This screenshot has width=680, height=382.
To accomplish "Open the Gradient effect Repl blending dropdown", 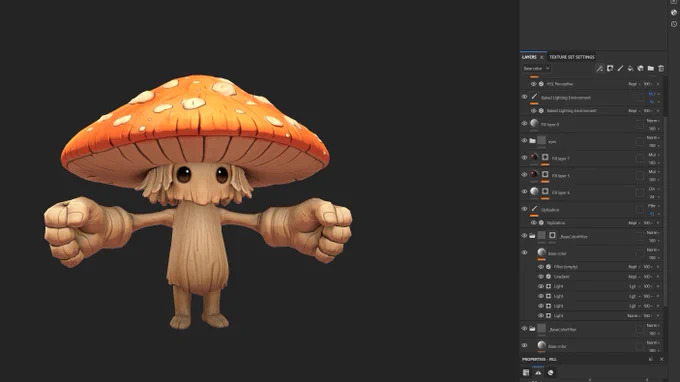I will point(634,277).
